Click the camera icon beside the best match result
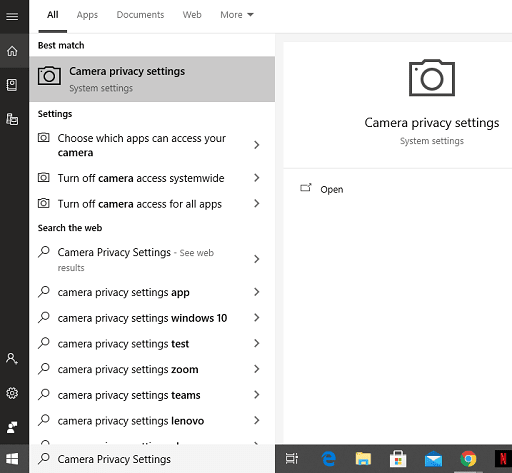512x473 pixels. (49, 76)
